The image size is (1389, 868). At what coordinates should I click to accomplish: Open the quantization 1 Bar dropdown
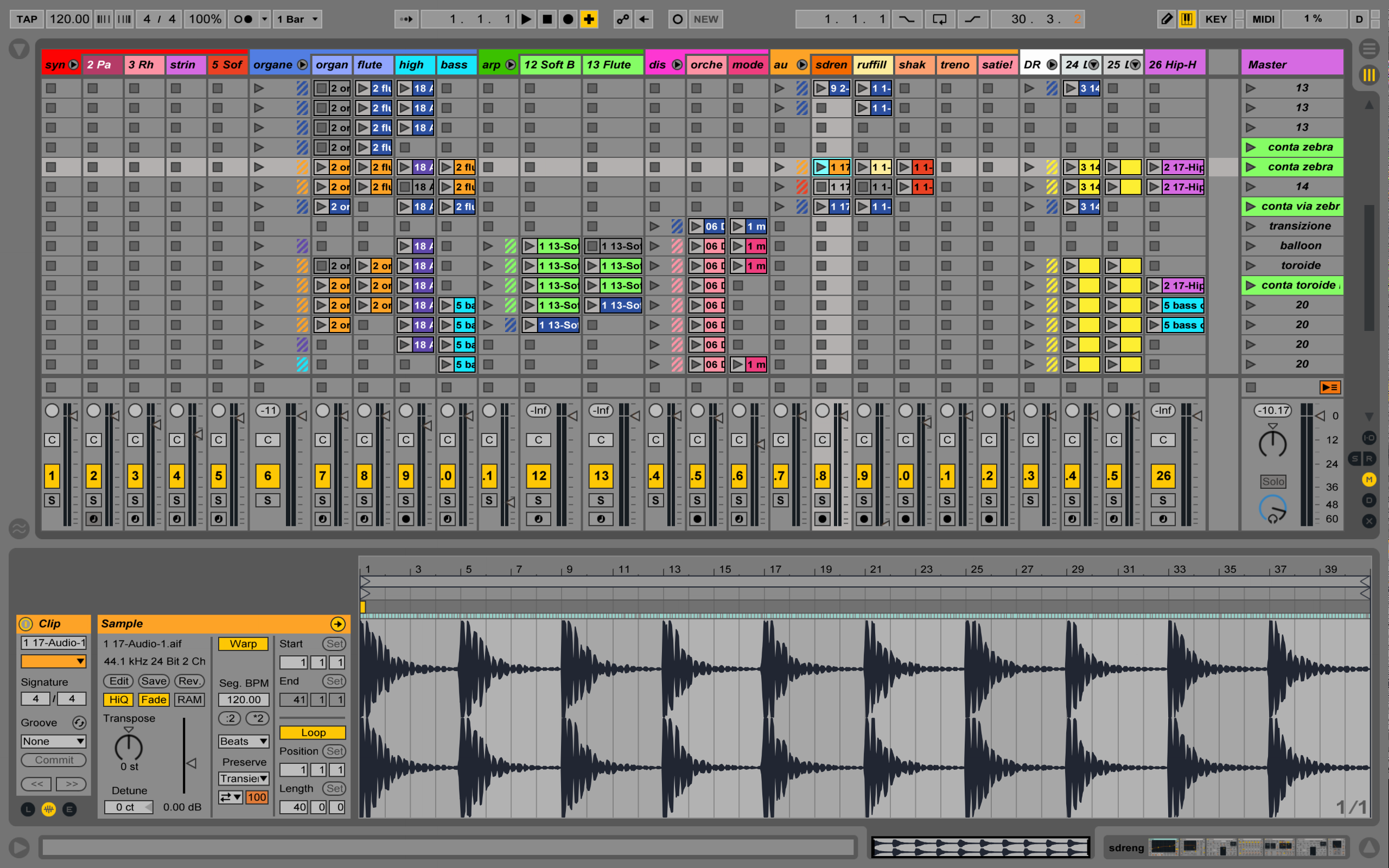297,19
